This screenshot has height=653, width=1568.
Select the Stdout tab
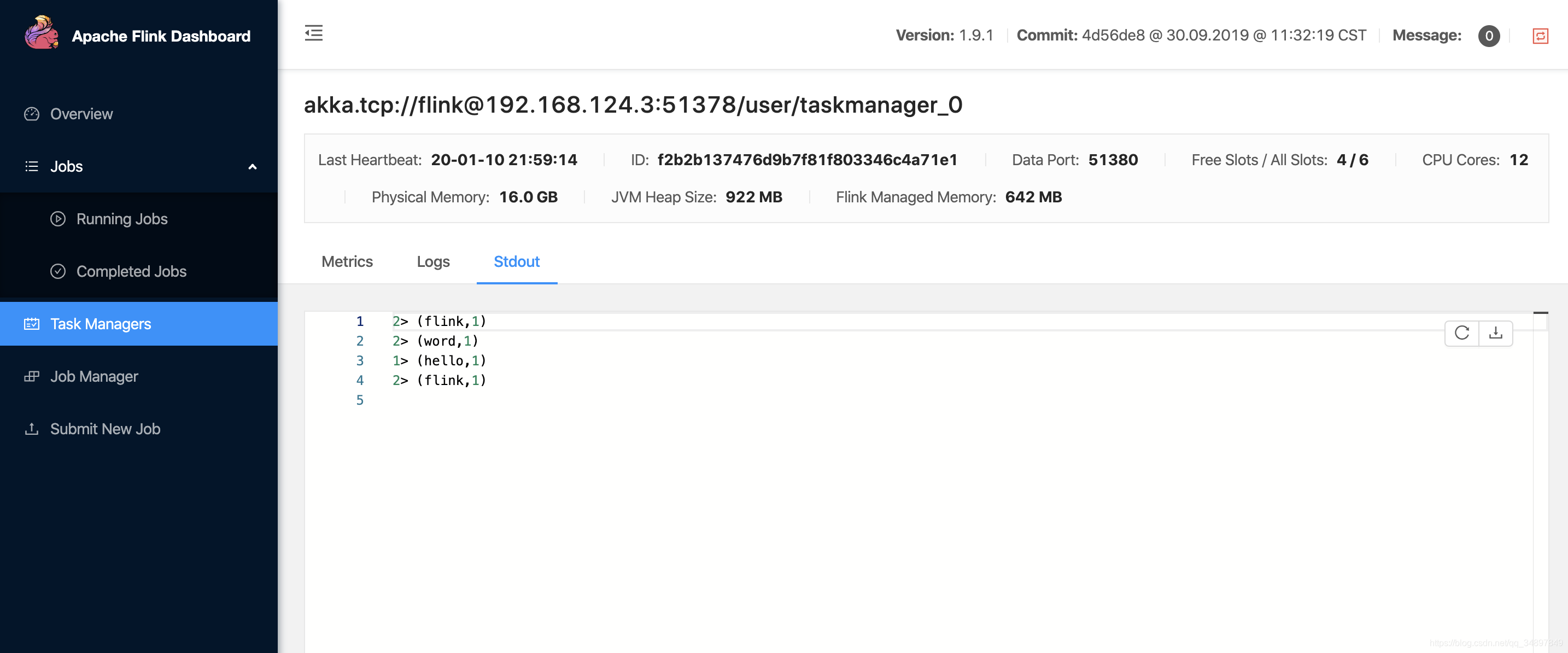click(516, 261)
